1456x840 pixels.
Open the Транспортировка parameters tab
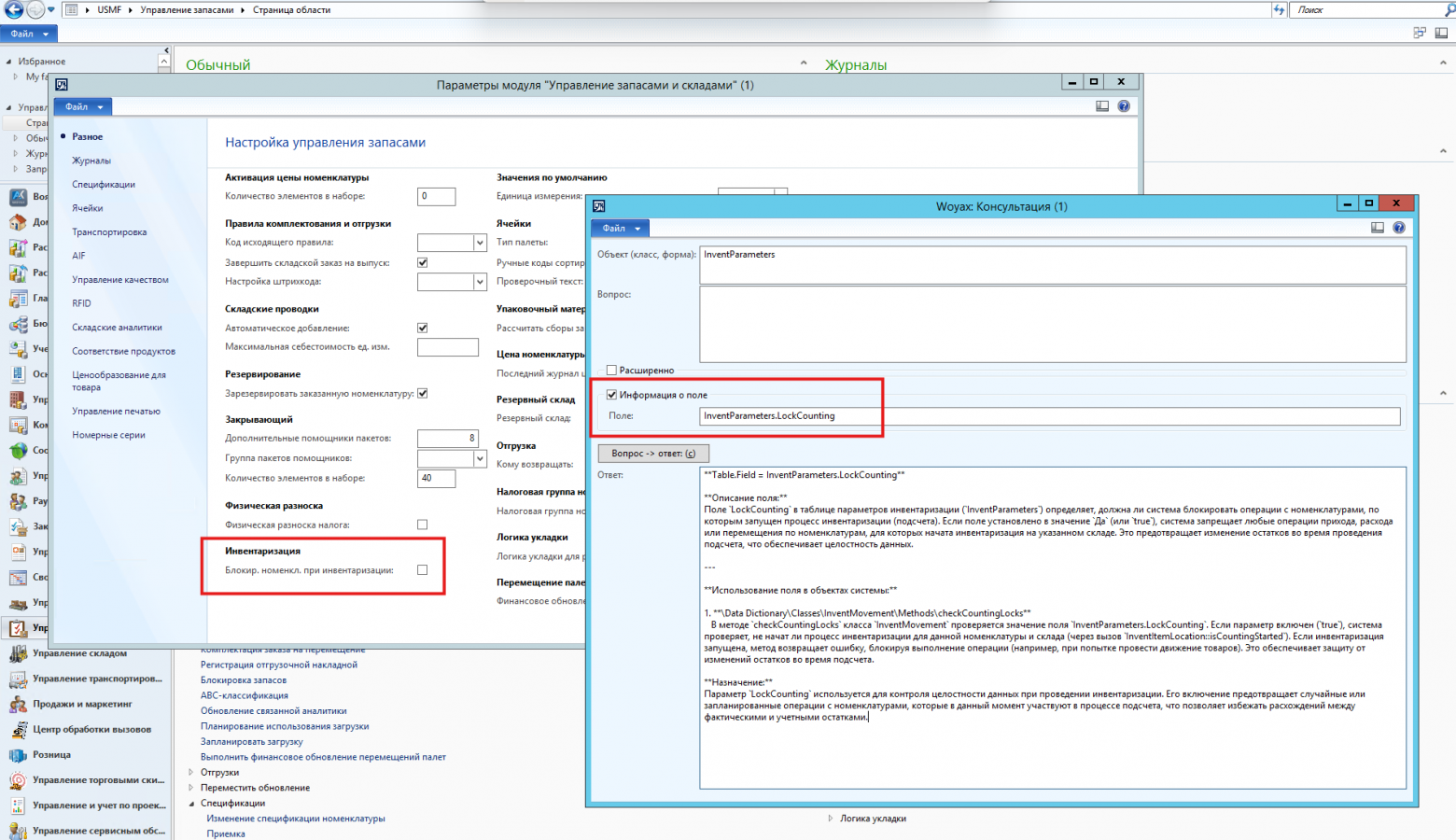click(109, 232)
